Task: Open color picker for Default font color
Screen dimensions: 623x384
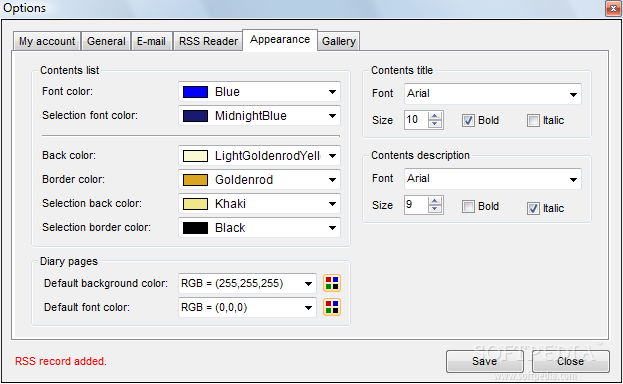Action: [332, 307]
